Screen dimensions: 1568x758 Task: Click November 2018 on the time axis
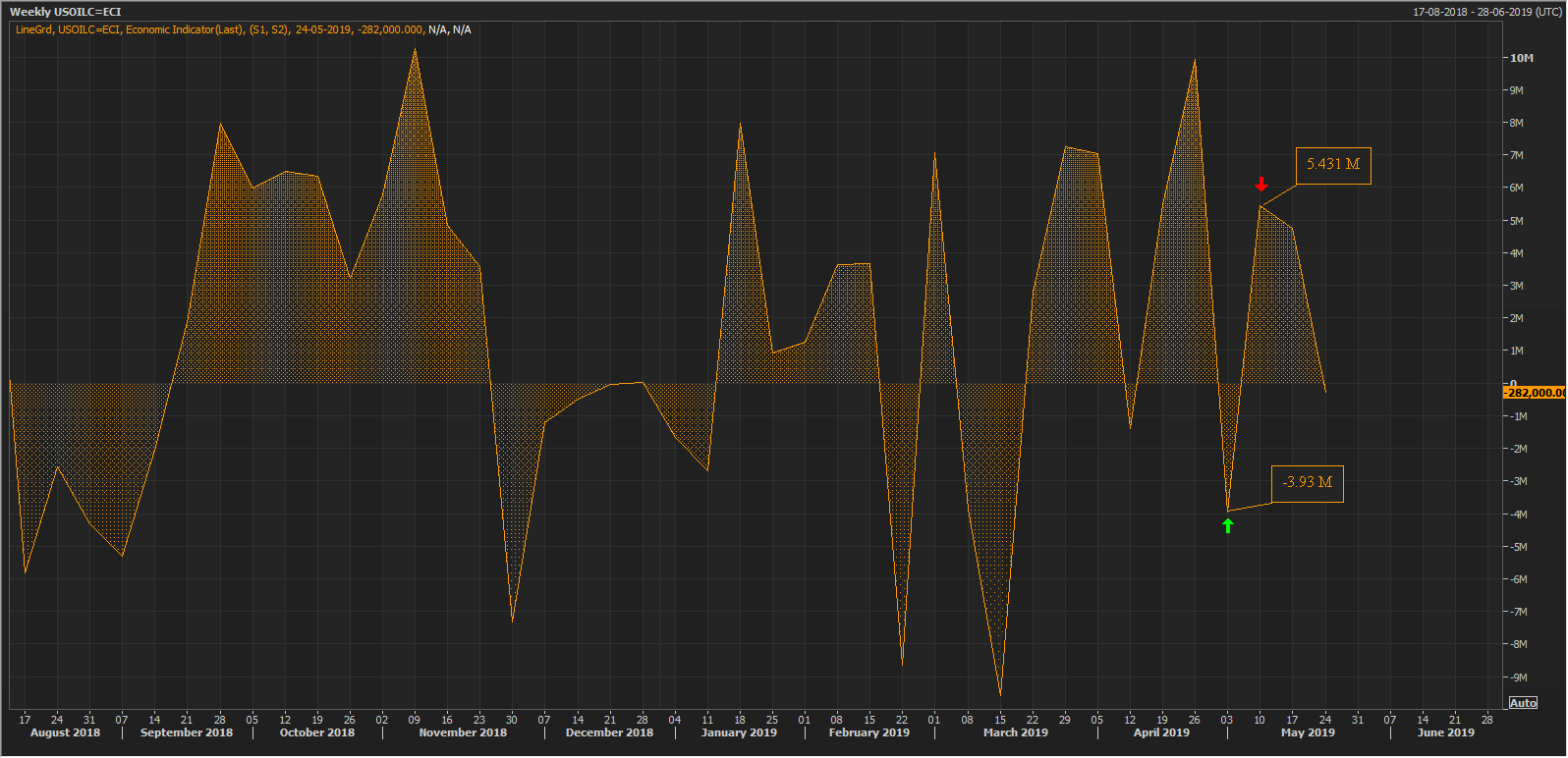[x=463, y=732]
